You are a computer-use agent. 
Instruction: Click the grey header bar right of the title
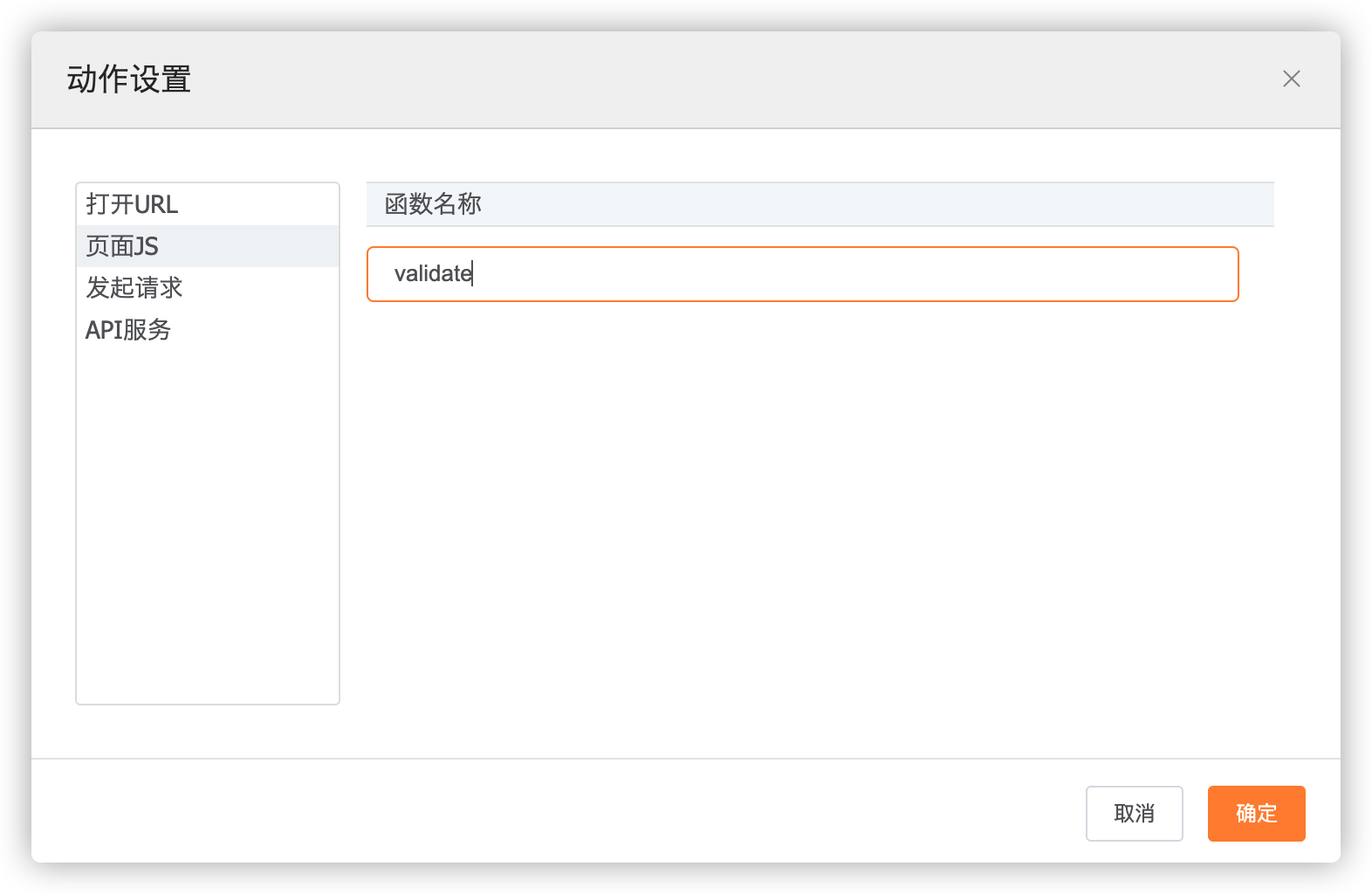(x=698, y=79)
